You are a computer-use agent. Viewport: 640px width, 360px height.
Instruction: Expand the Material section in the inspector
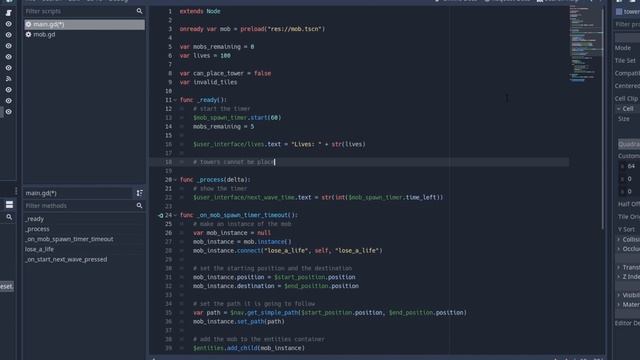[x=619, y=304]
